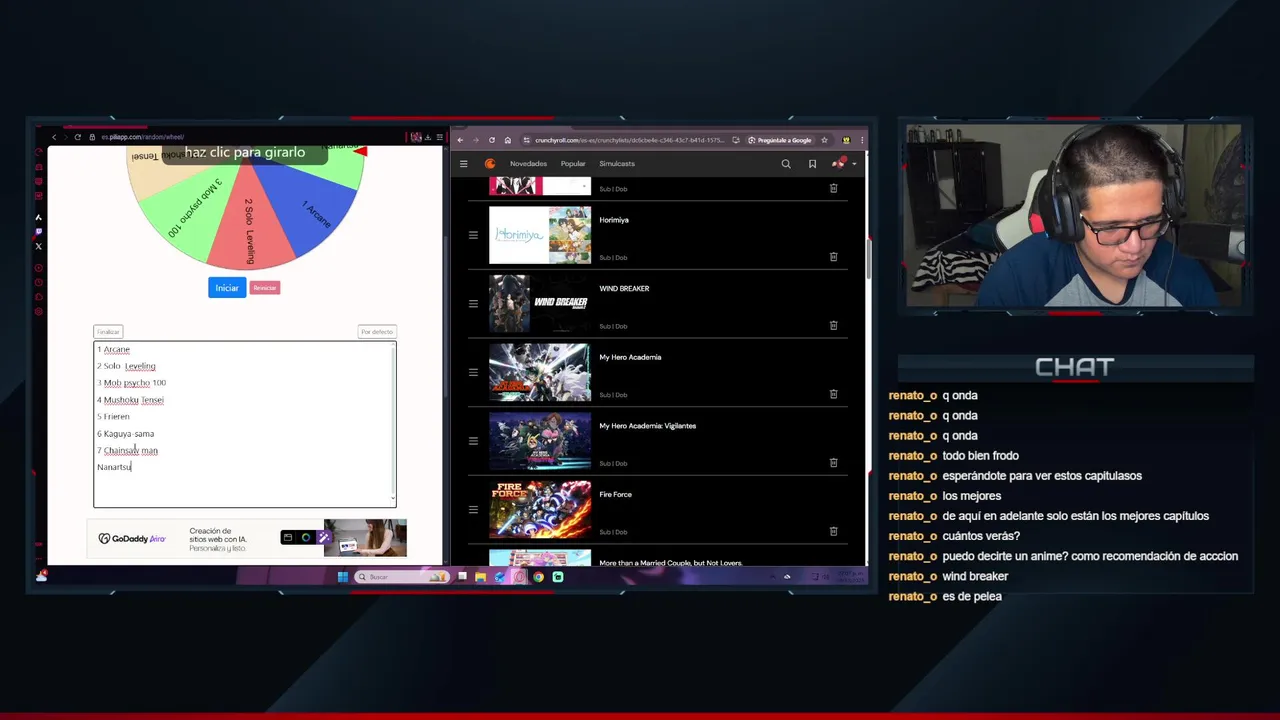Viewport: 1280px width, 720px height.
Task: Click the trash icon of the topmost list item
Action: [833, 188]
